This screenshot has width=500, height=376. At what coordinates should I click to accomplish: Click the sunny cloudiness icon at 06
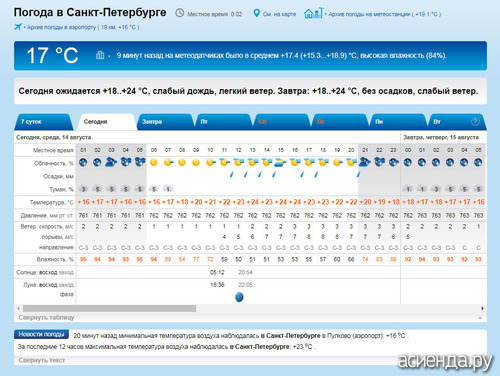pyautogui.click(x=154, y=162)
